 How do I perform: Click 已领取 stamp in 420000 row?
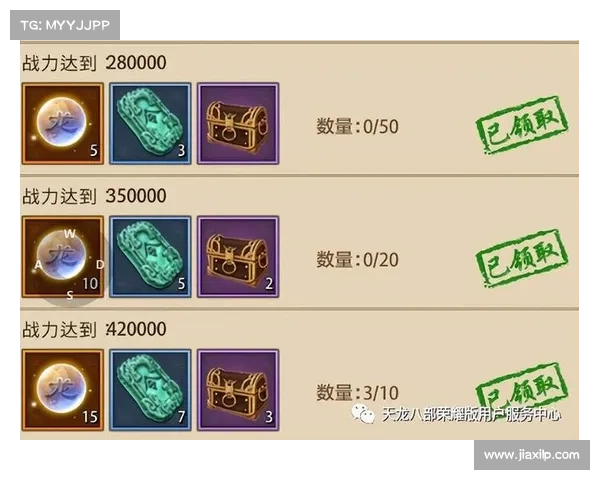pyautogui.click(x=522, y=387)
